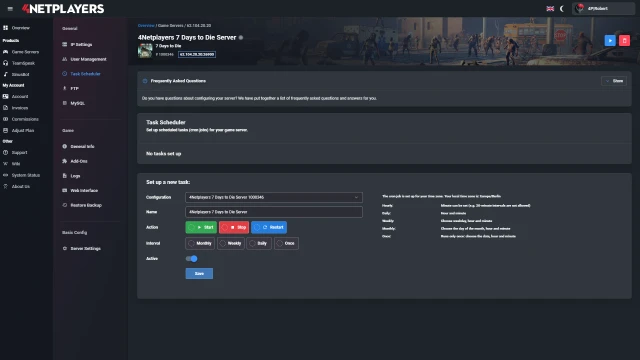This screenshot has height=360, width=640.
Task: Click the Adjust Plan icon
Action: click(x=5, y=130)
